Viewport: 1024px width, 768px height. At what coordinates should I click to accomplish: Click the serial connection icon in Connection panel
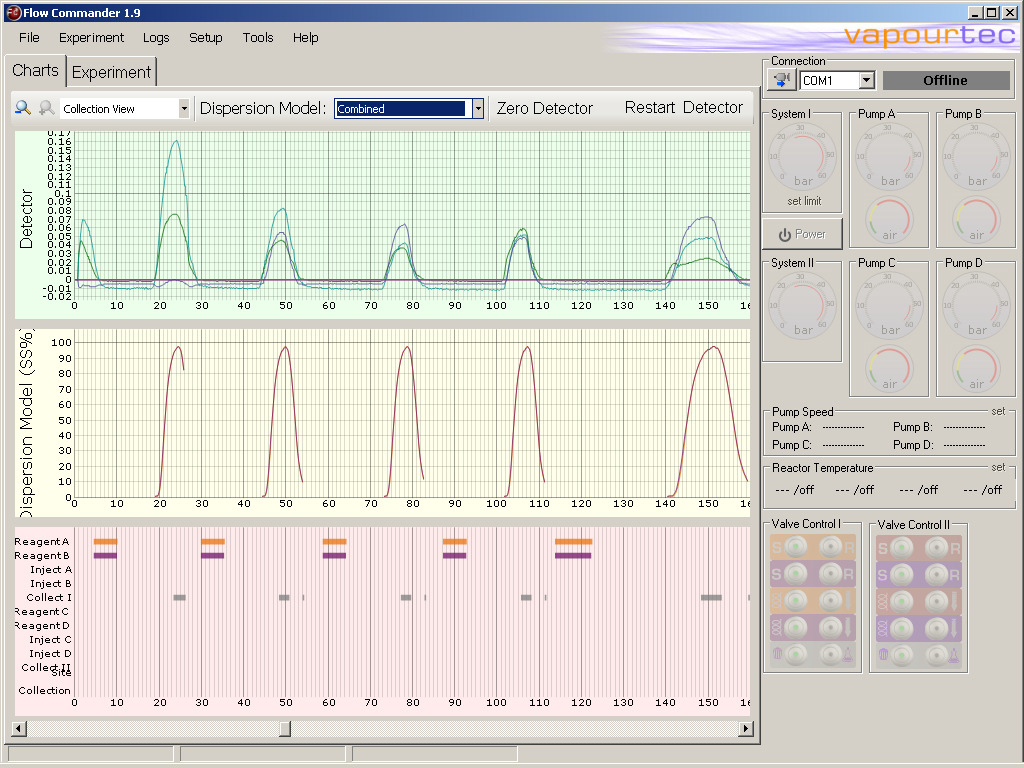click(781, 80)
